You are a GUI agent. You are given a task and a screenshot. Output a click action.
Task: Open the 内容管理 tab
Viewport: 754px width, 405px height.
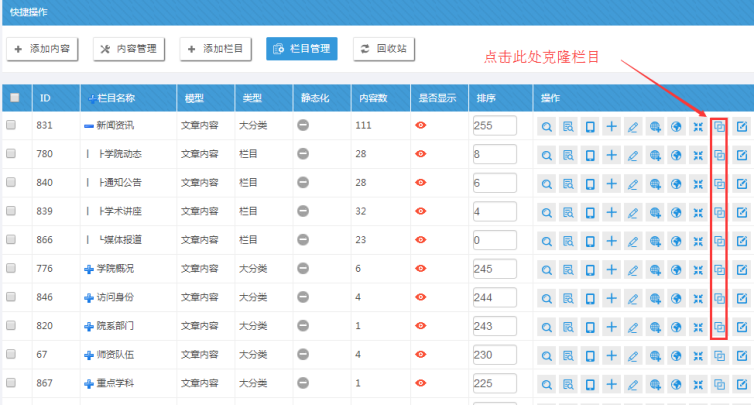click(x=131, y=48)
